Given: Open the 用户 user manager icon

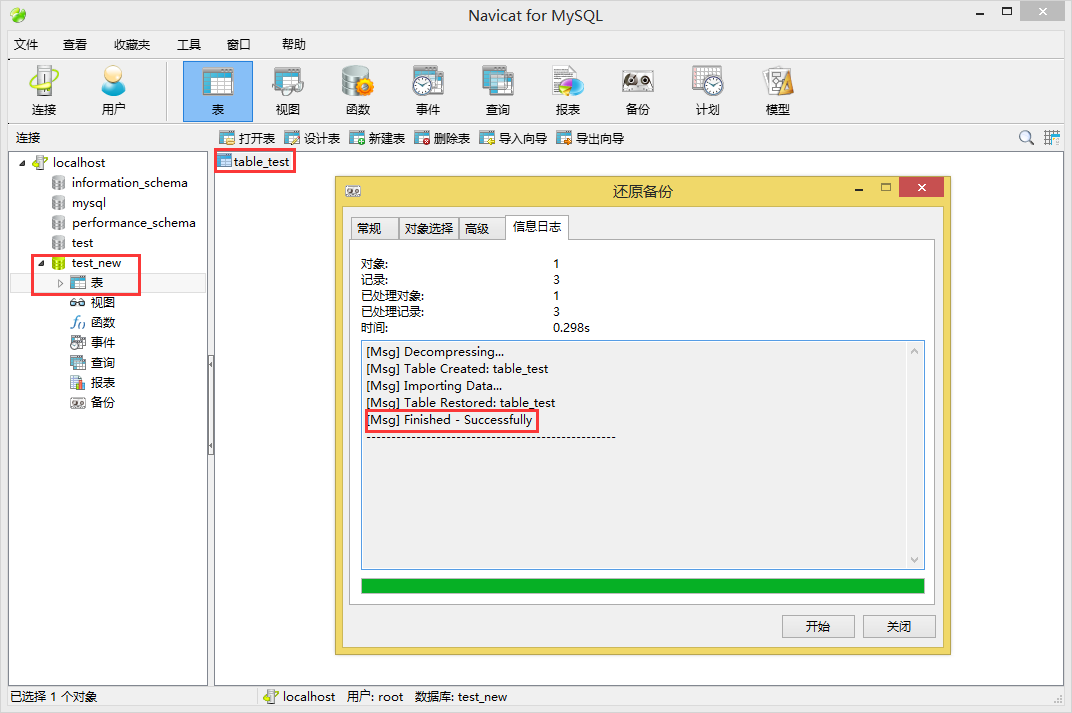Looking at the screenshot, I should tap(113, 91).
